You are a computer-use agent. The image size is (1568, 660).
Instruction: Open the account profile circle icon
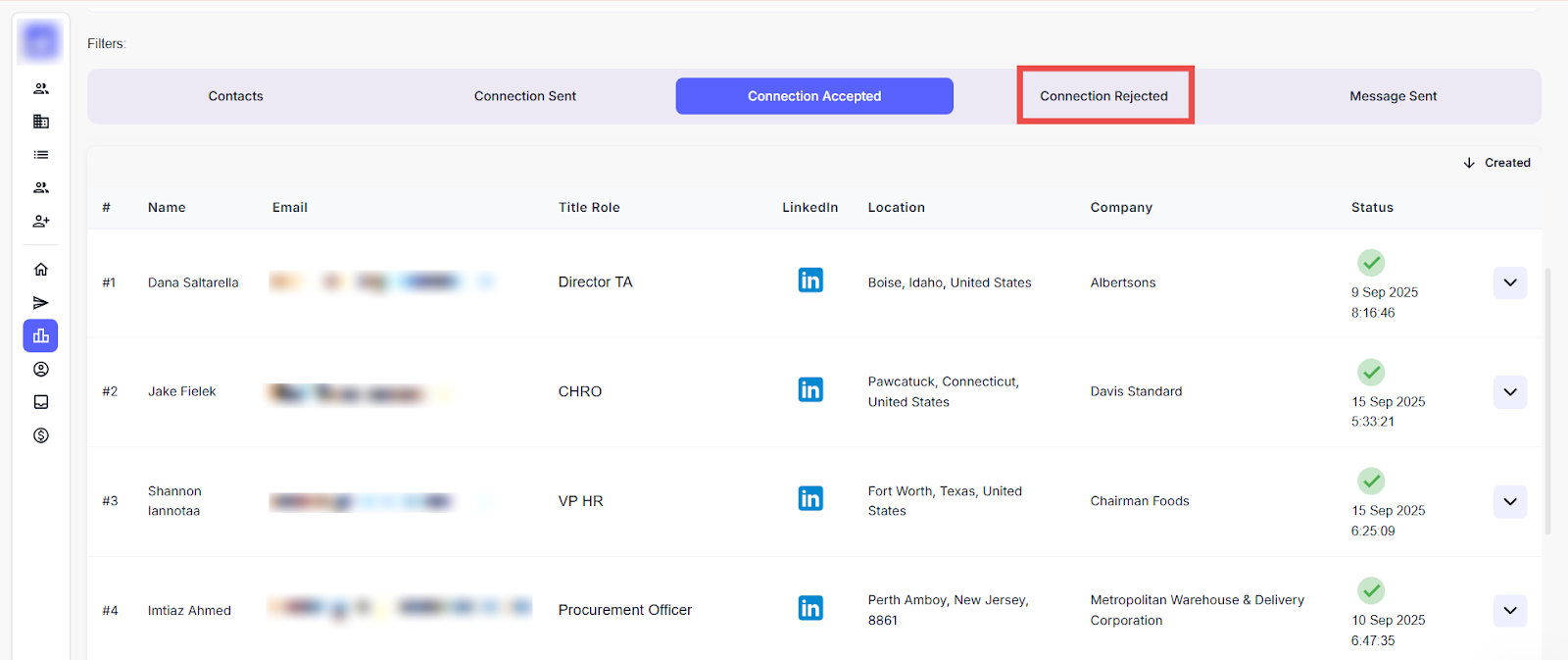[41, 370]
